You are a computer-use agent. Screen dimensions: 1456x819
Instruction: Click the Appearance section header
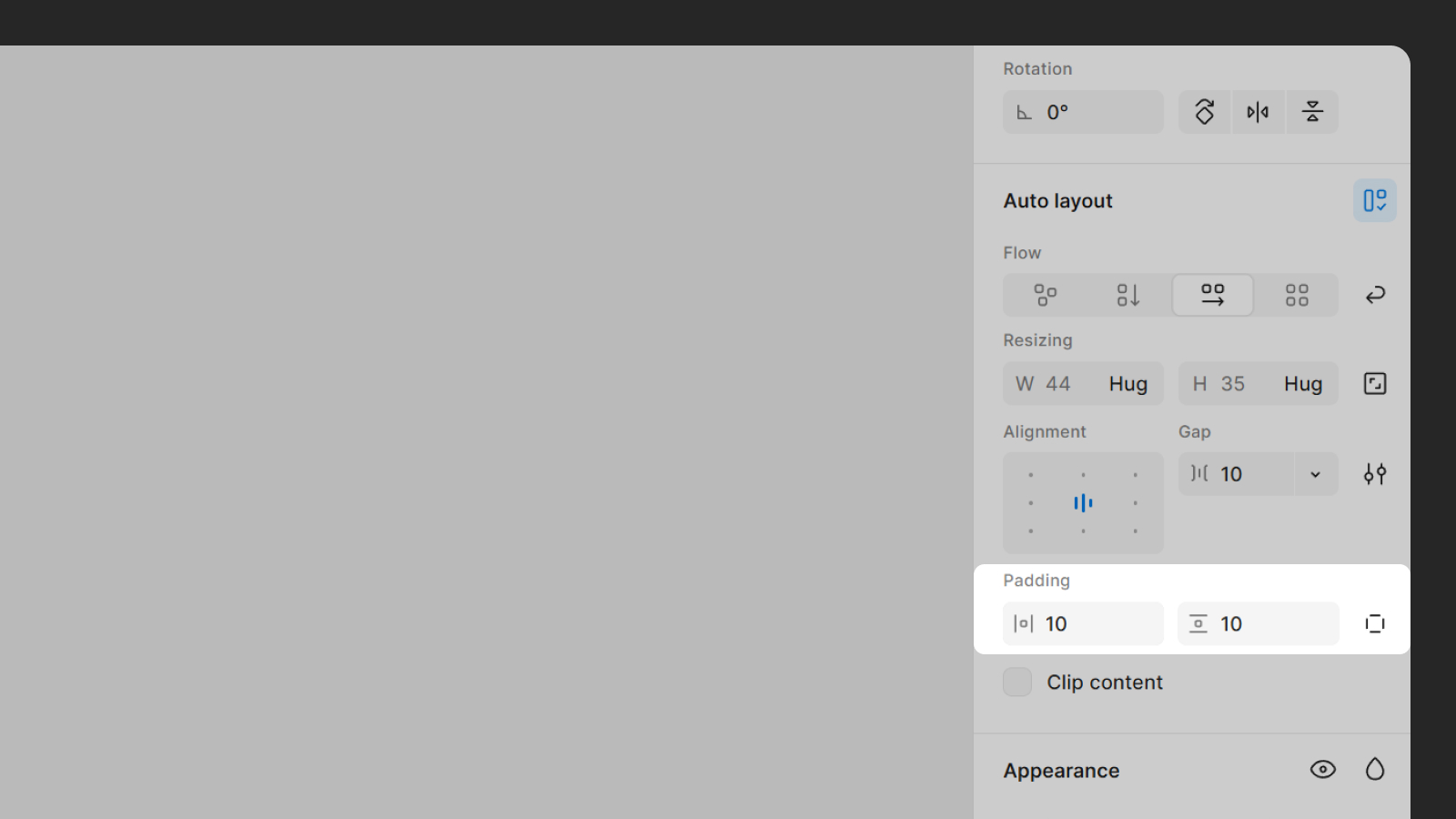[1061, 770]
